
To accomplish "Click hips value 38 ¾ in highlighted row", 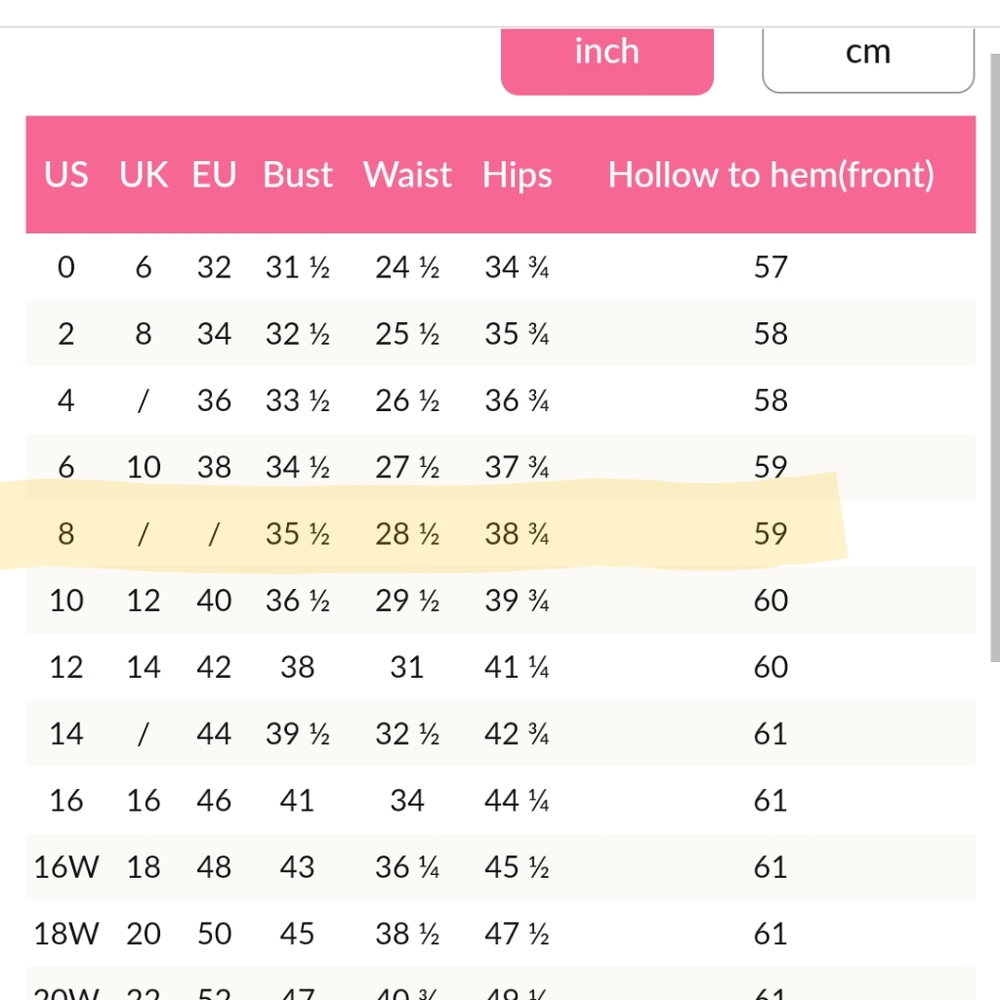I will click(x=517, y=534).
